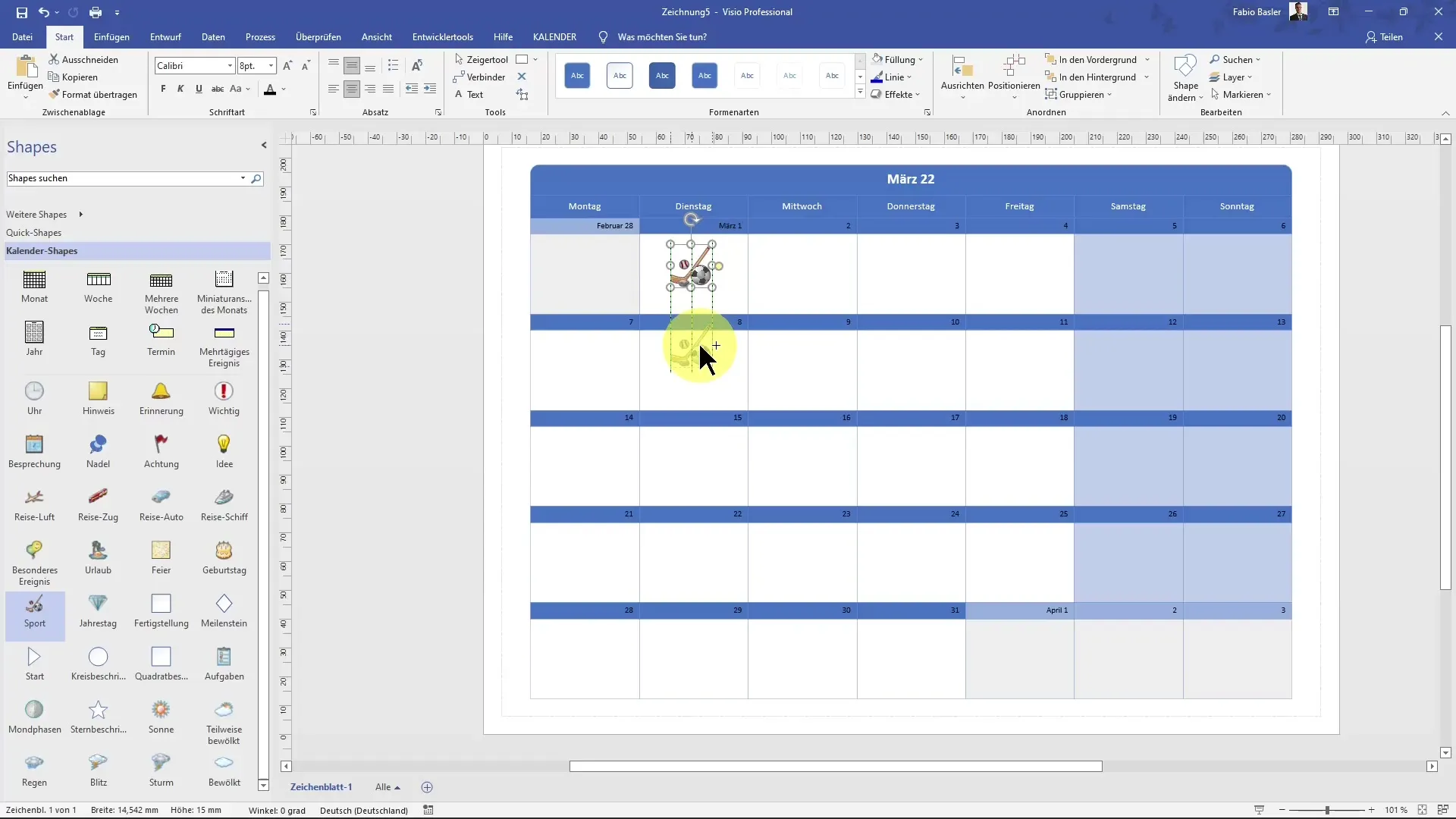Select the Monat calendar shape

coord(33,284)
